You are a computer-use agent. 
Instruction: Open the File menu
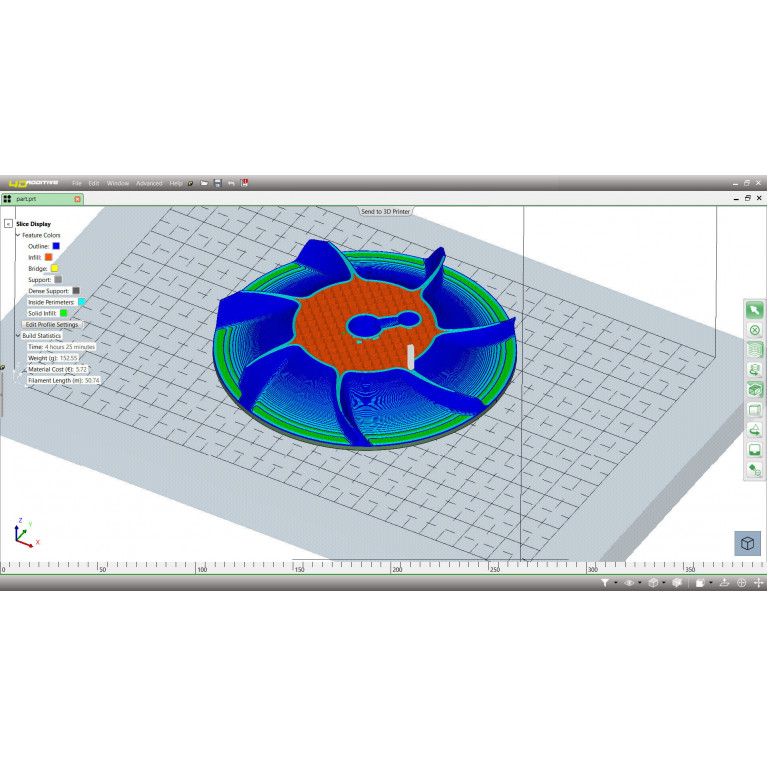tap(76, 183)
